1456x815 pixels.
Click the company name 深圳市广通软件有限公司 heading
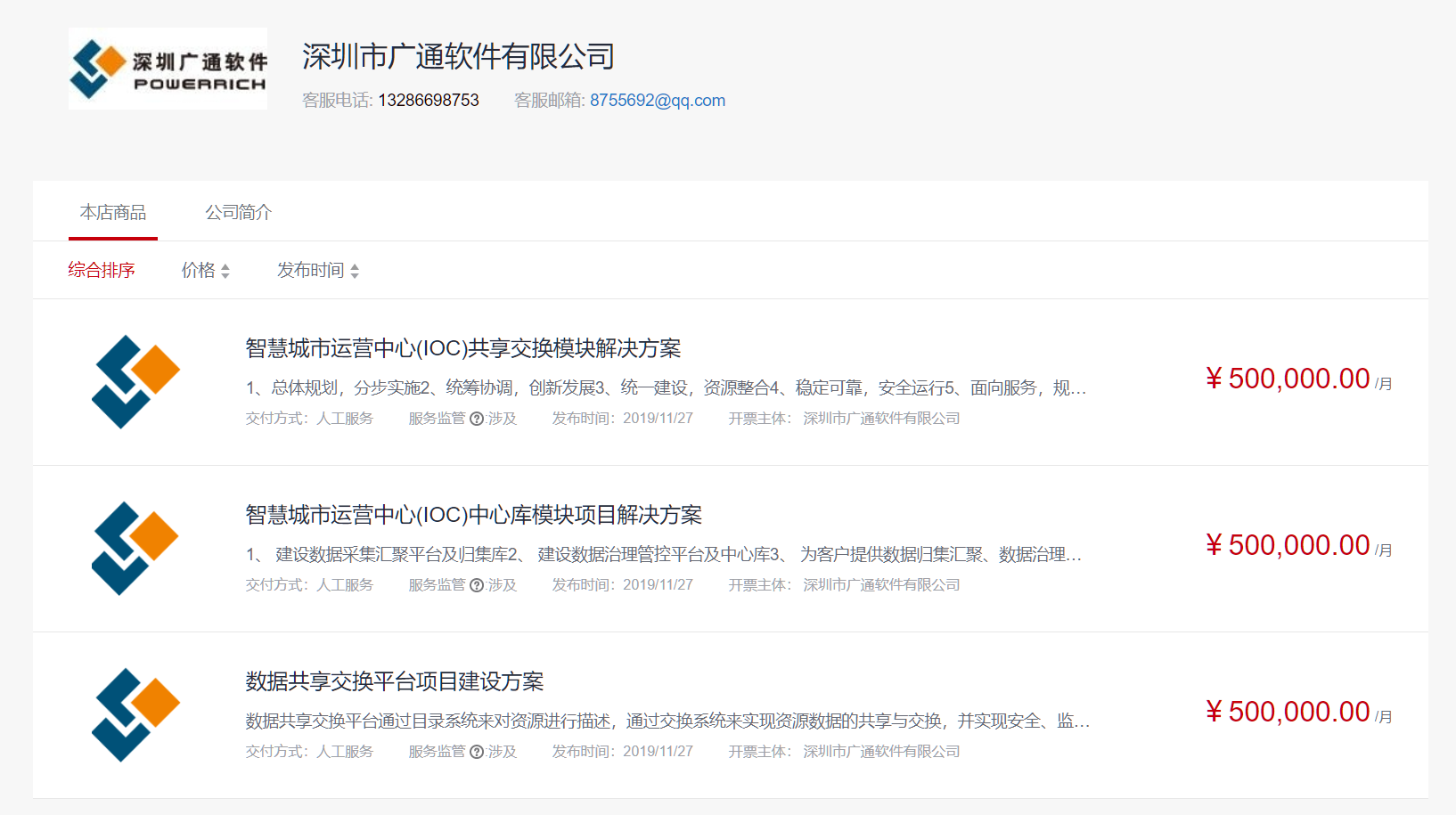point(459,56)
